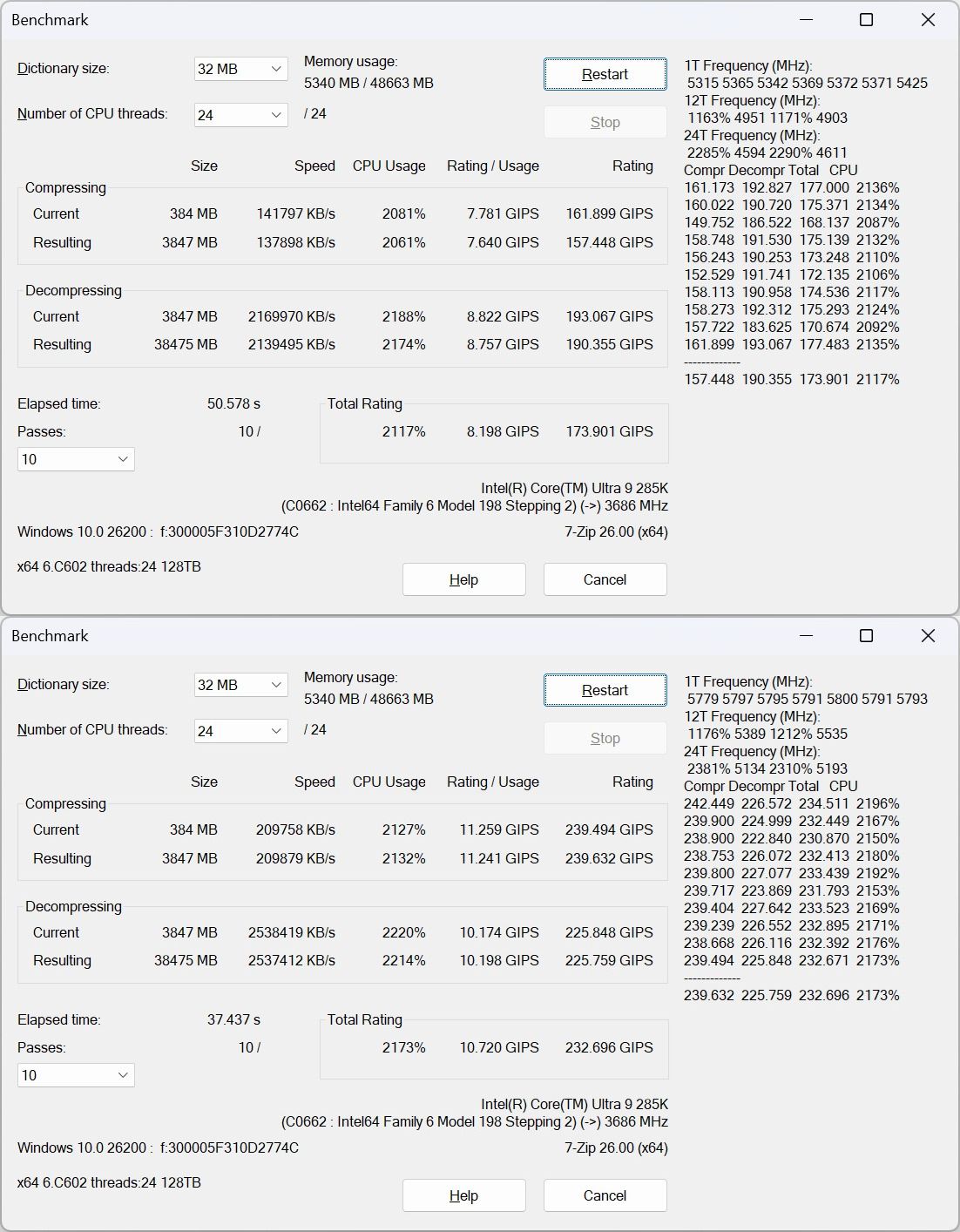Click Help button in top Benchmark window

click(463, 579)
